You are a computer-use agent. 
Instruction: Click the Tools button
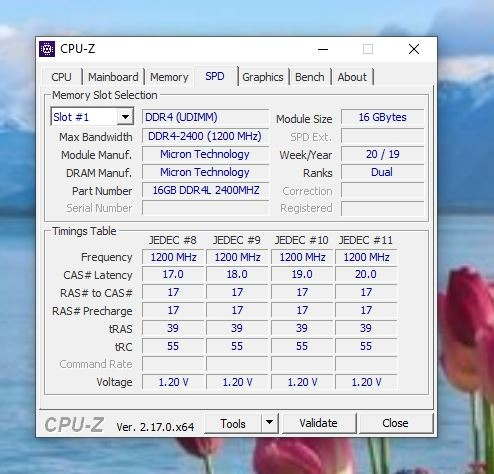[233, 424]
